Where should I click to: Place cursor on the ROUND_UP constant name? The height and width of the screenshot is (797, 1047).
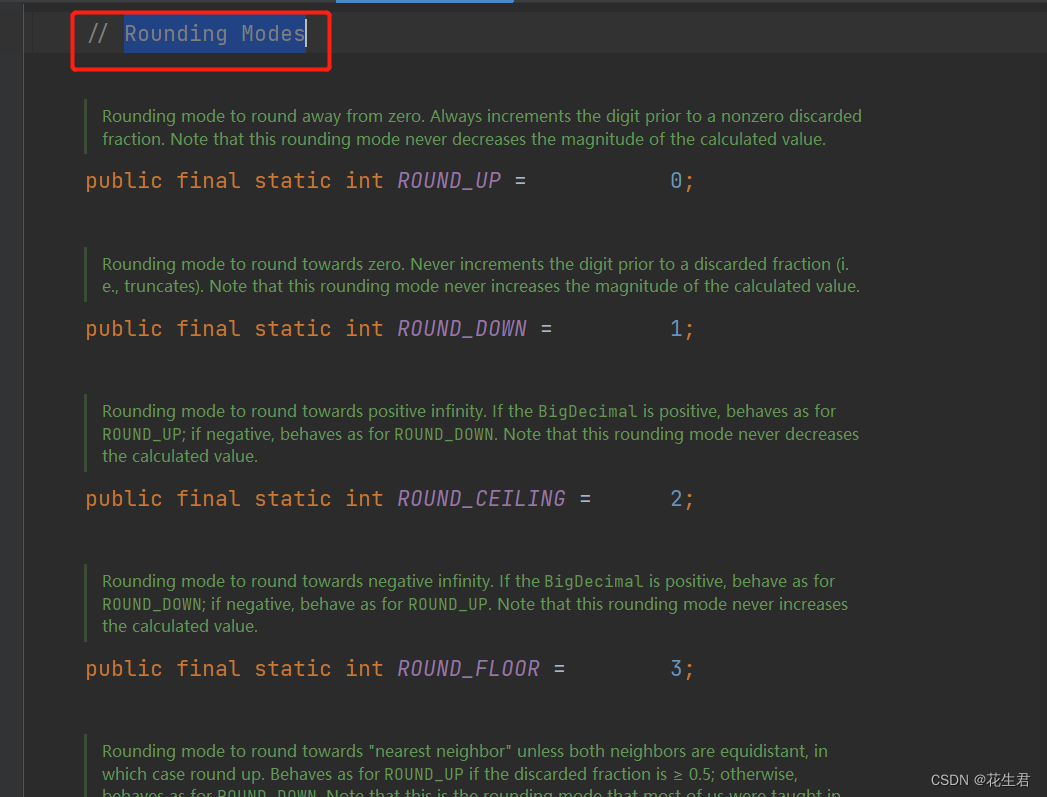tap(448, 180)
